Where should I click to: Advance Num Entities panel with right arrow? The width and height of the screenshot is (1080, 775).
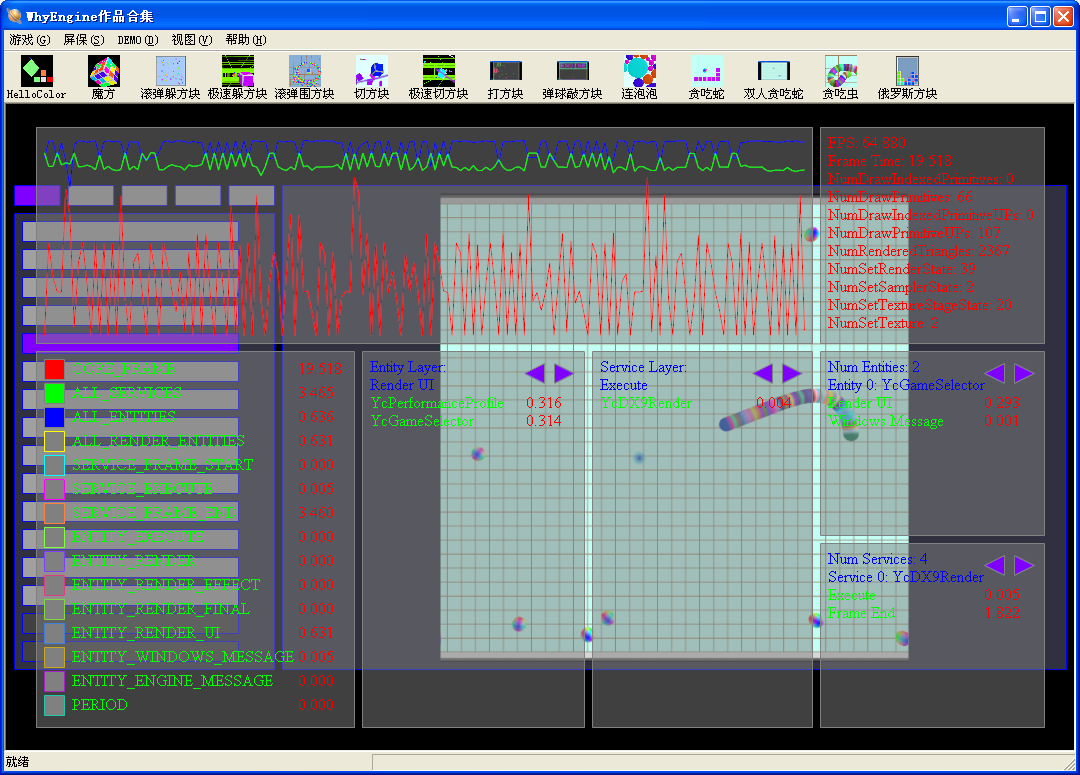coord(1024,373)
